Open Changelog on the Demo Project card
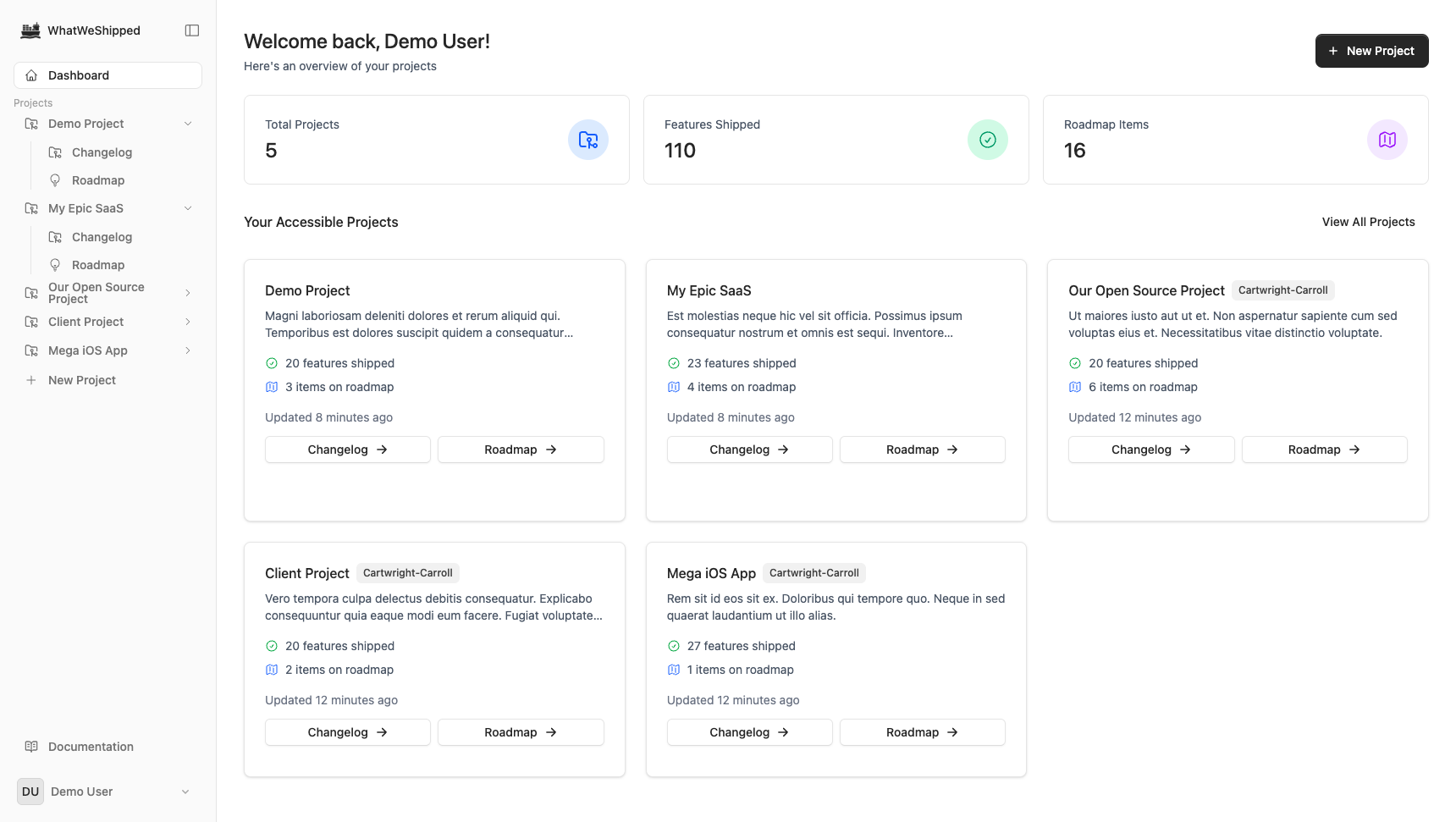Viewport: 1456px width, 822px height. pyautogui.click(x=348, y=450)
